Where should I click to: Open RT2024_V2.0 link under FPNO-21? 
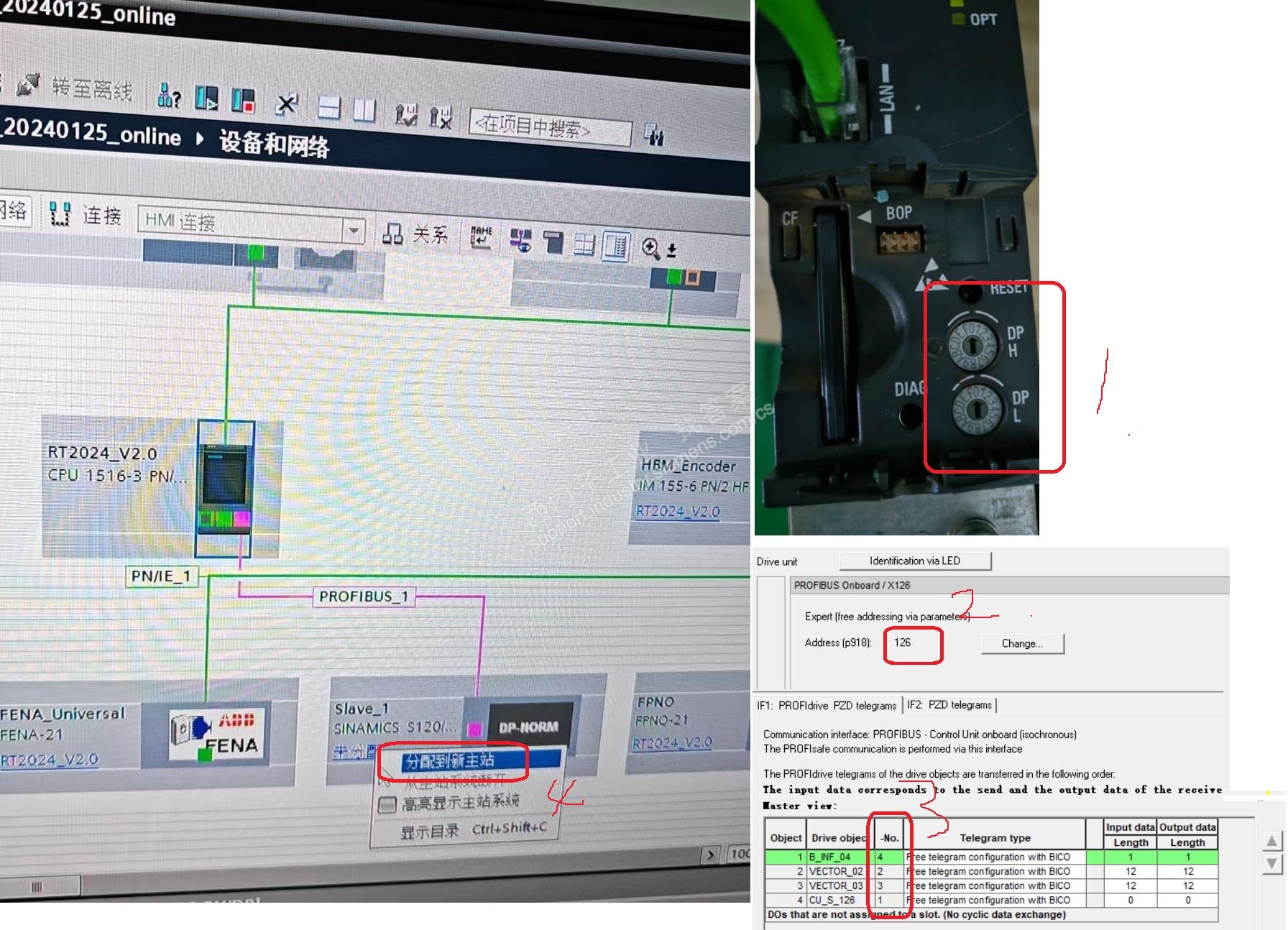pyautogui.click(x=672, y=743)
